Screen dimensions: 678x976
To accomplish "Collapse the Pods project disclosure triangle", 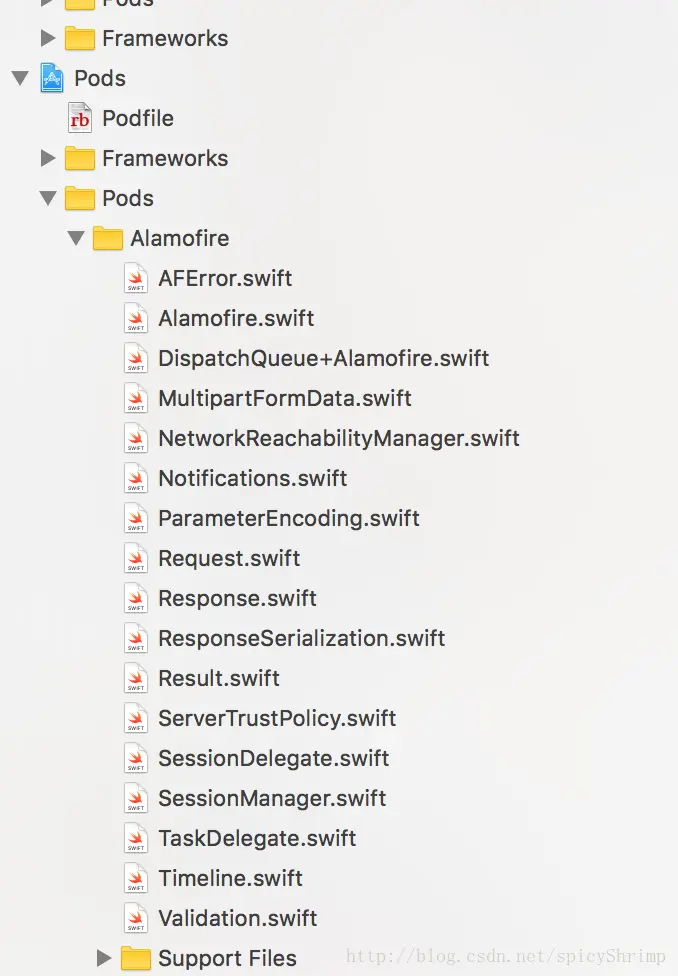I will (x=20, y=78).
